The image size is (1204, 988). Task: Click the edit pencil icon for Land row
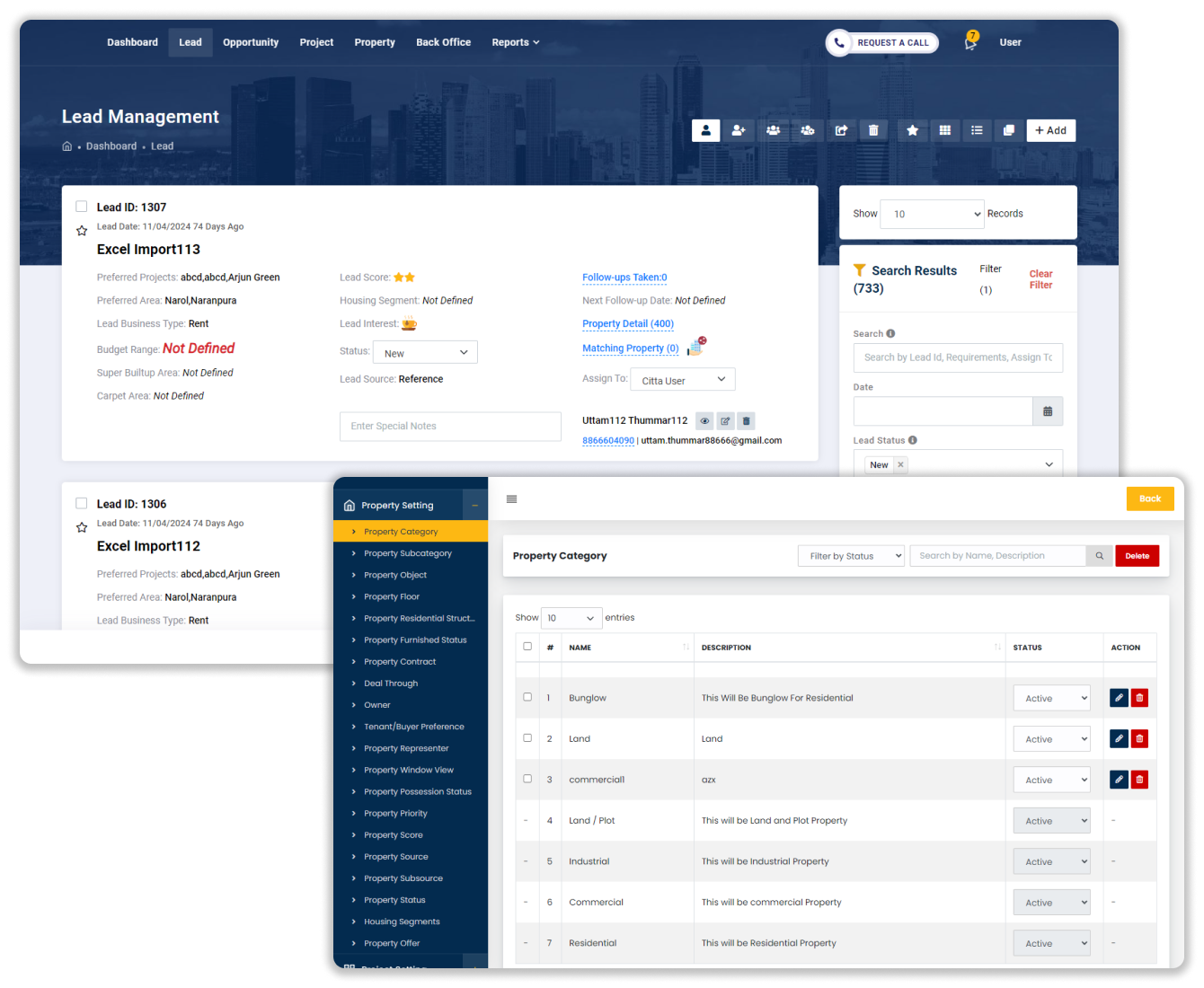1119,738
